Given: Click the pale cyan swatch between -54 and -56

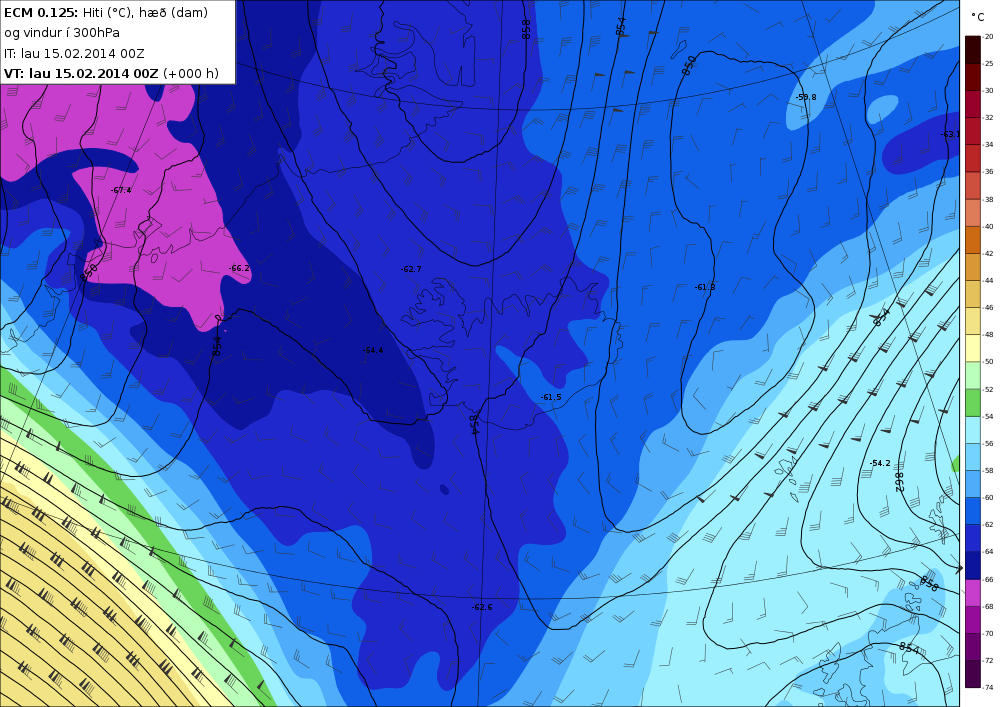Looking at the screenshot, I should (973, 430).
